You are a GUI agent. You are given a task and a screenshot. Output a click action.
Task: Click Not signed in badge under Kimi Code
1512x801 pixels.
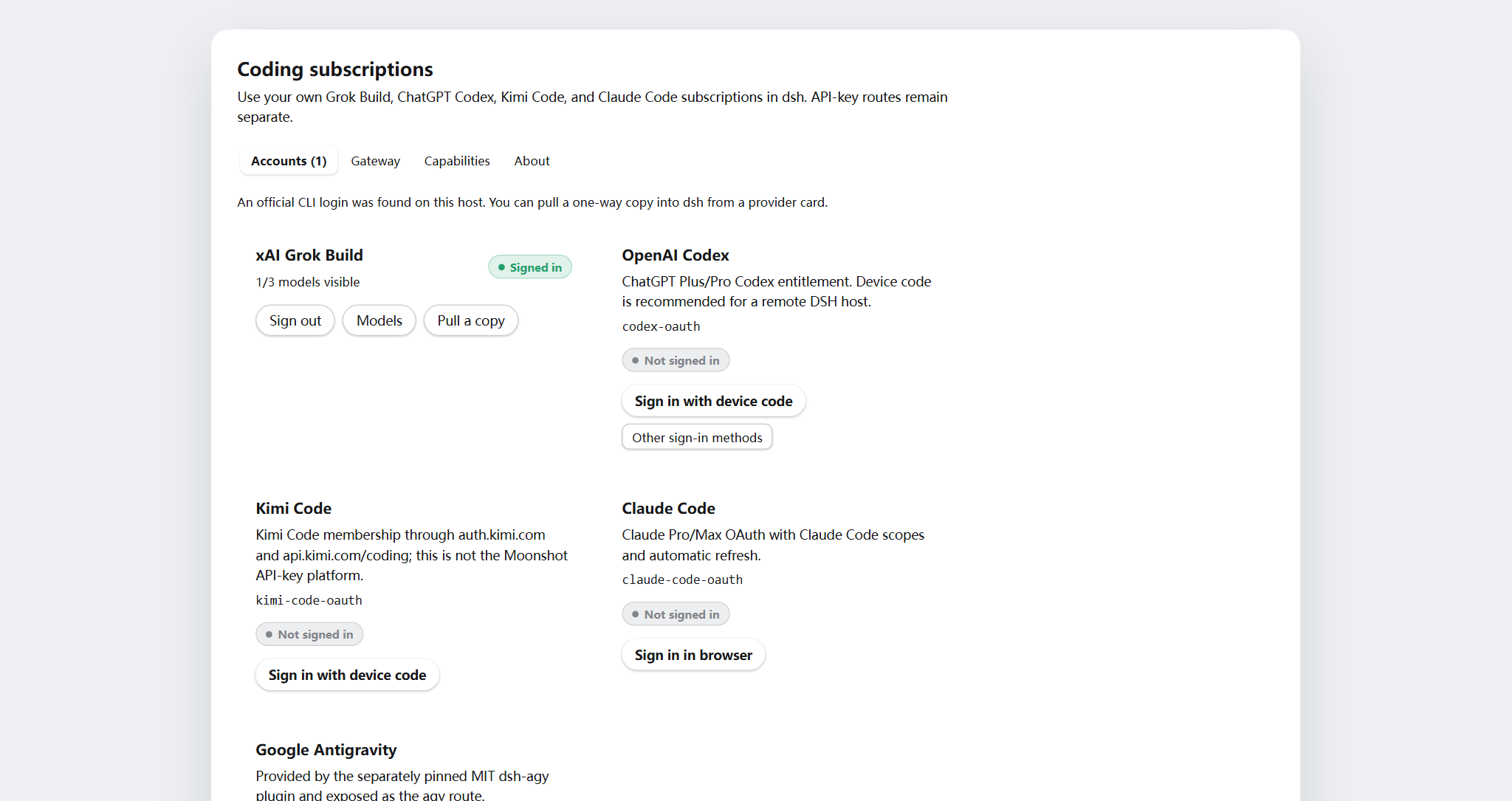click(x=309, y=634)
